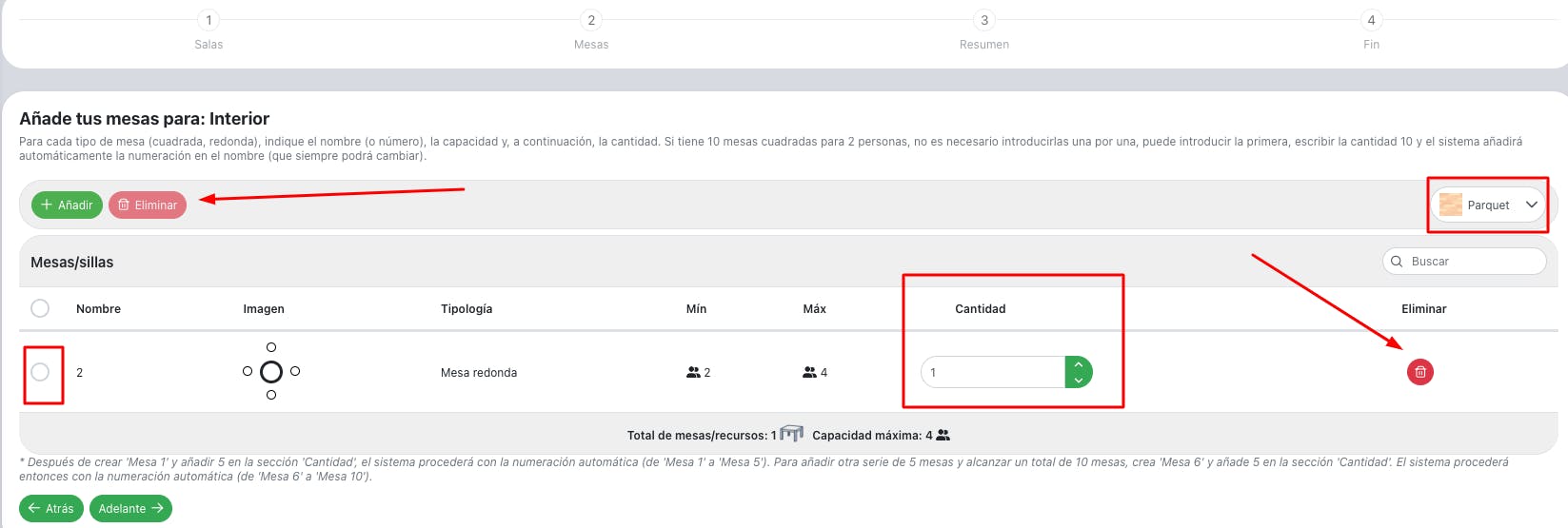Viewport: 1568px width, 528px height.
Task: Expand the Parquet floor dropdown
Action: click(x=1531, y=205)
